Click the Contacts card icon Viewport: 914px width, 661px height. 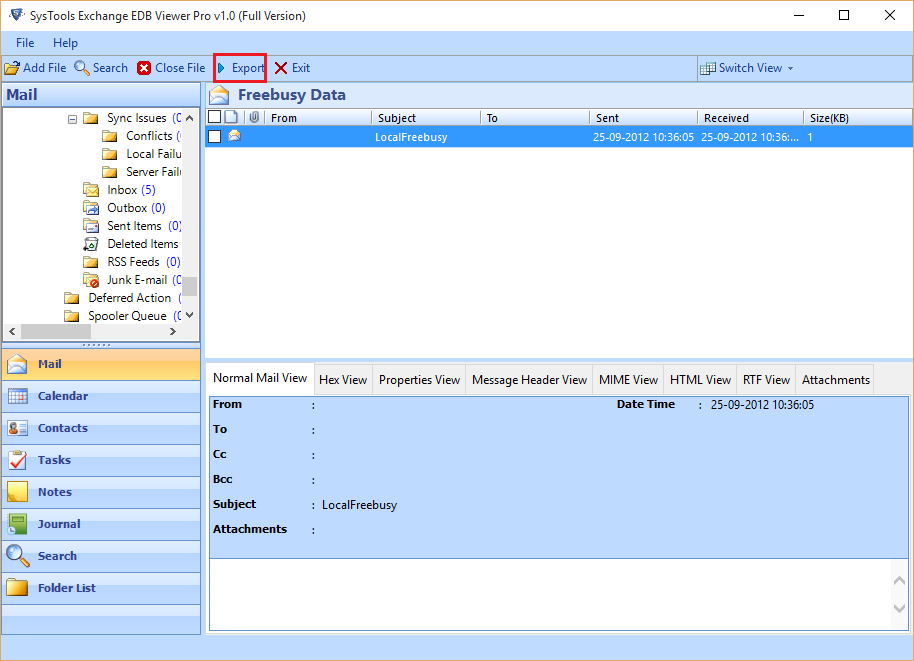coord(17,428)
